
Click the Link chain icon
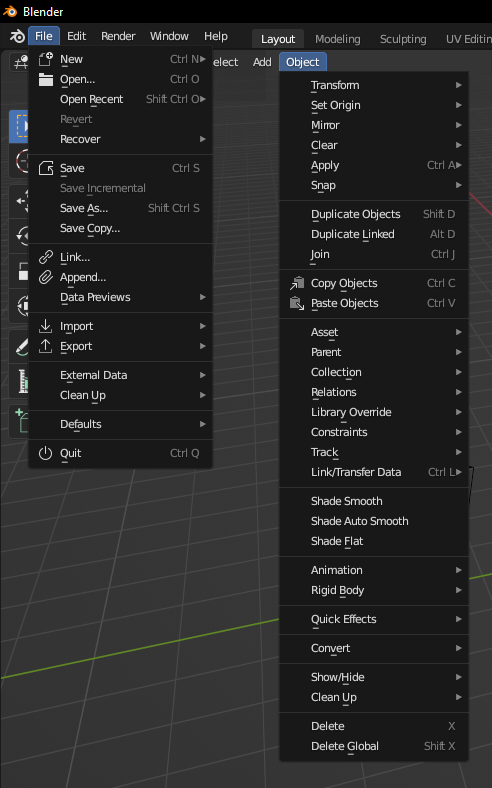46,257
